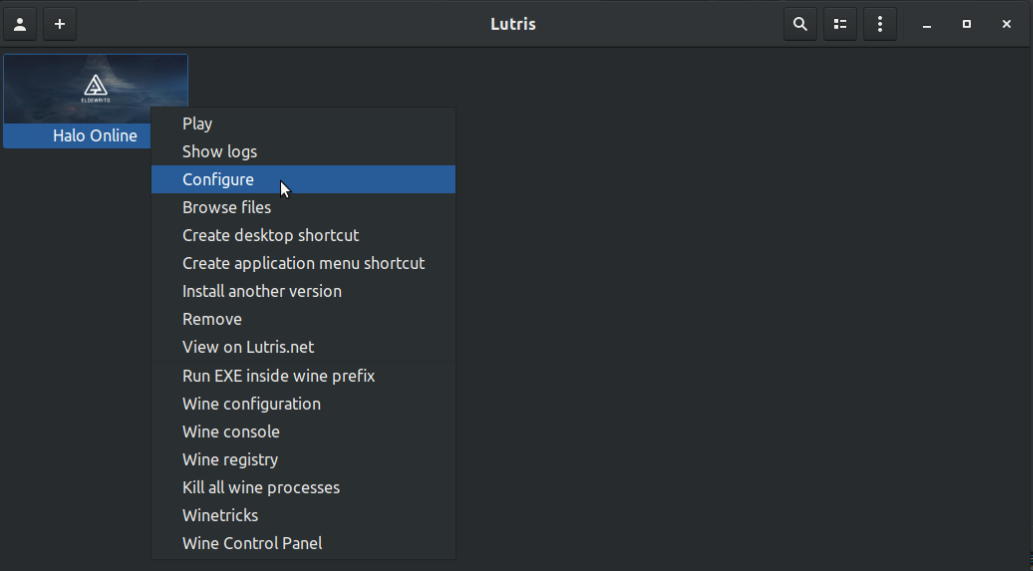The height and width of the screenshot is (571, 1033).
Task: Click the Halo Online game title
Action: click(95, 136)
